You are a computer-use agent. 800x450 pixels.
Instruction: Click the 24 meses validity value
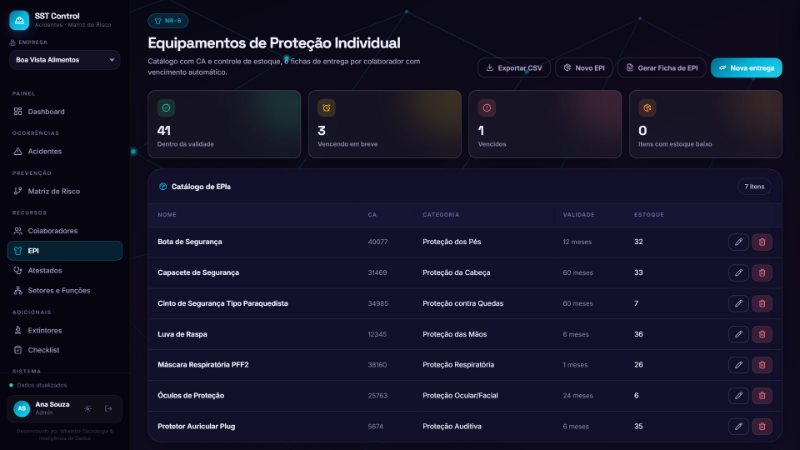pos(578,395)
